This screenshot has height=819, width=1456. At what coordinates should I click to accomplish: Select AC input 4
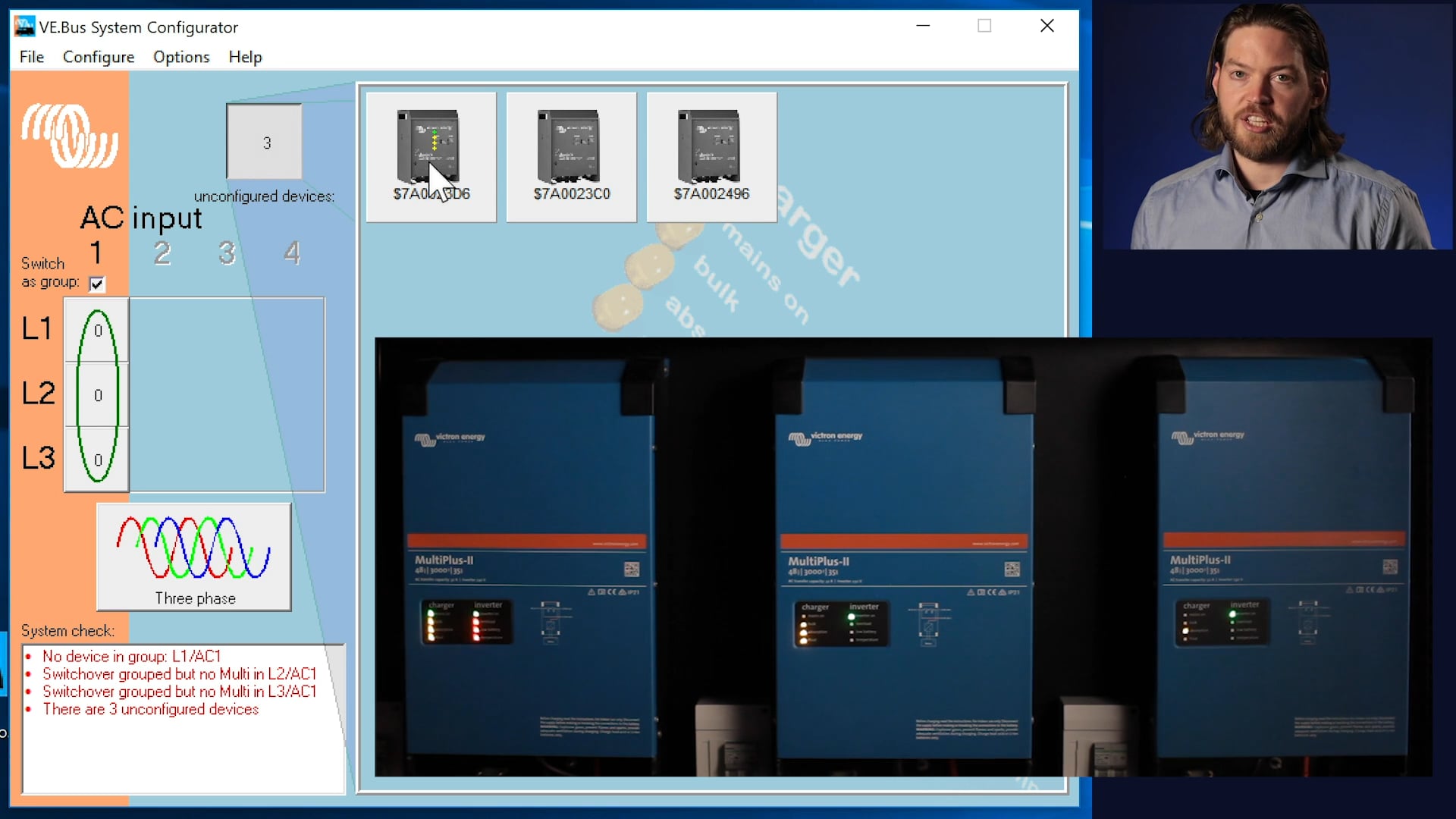(292, 253)
